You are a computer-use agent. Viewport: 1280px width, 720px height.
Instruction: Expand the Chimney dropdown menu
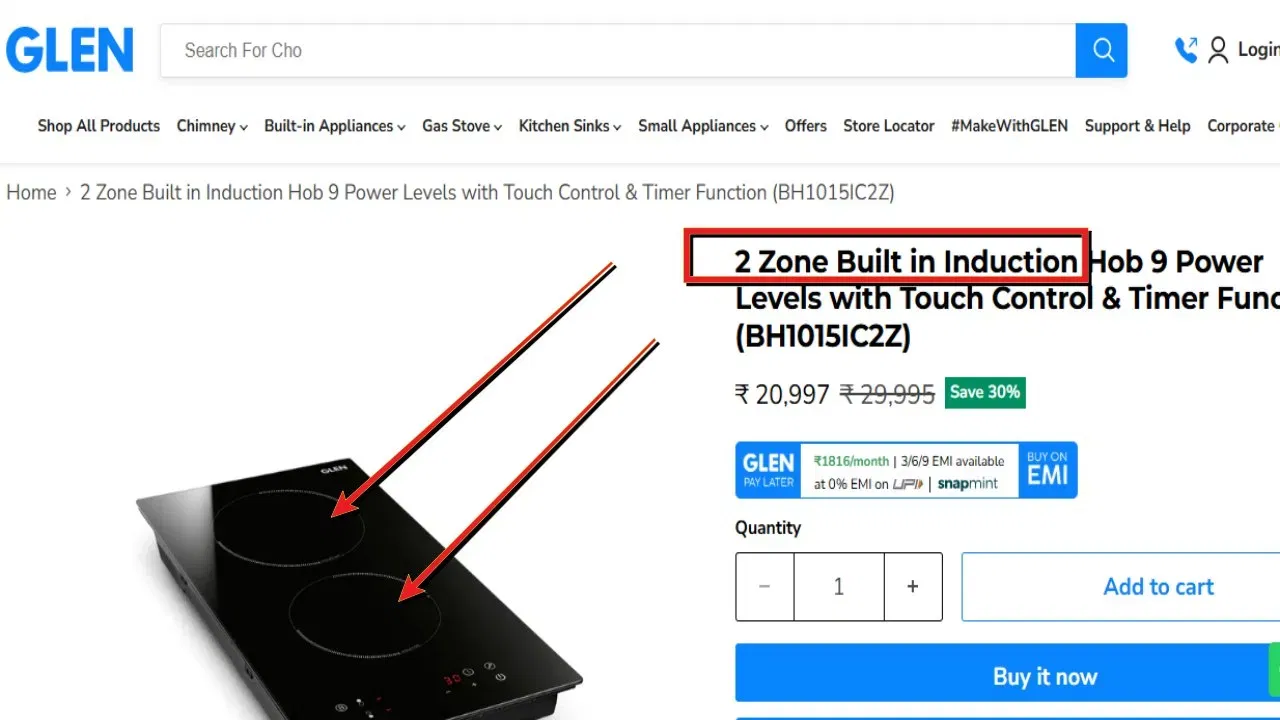tap(212, 126)
